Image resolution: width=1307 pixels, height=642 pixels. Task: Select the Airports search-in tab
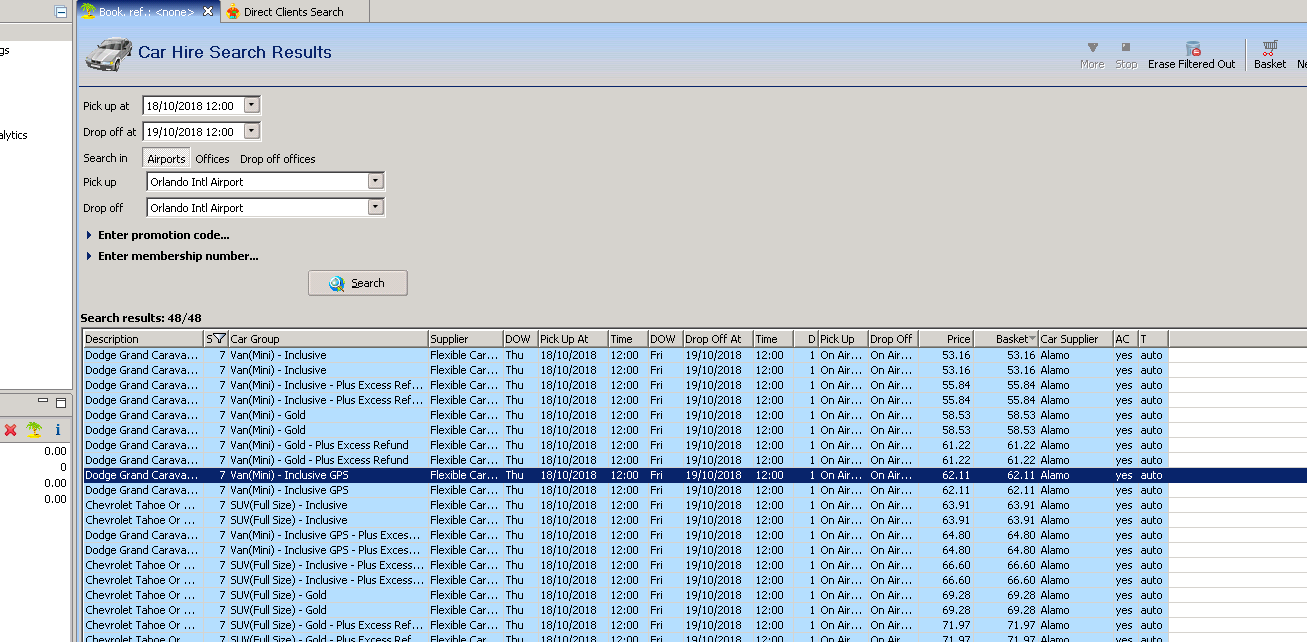[x=166, y=159]
